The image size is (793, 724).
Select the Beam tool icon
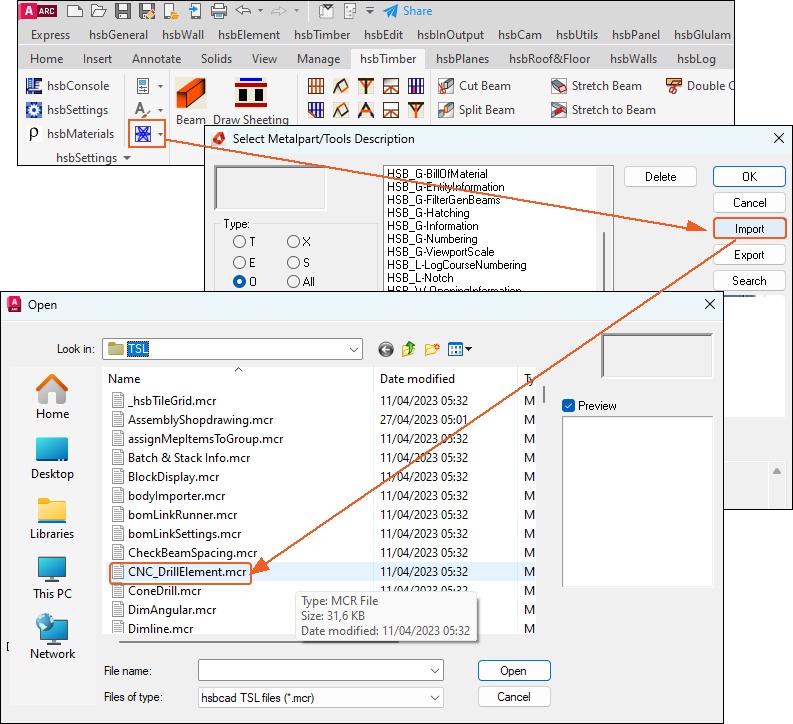click(x=190, y=93)
